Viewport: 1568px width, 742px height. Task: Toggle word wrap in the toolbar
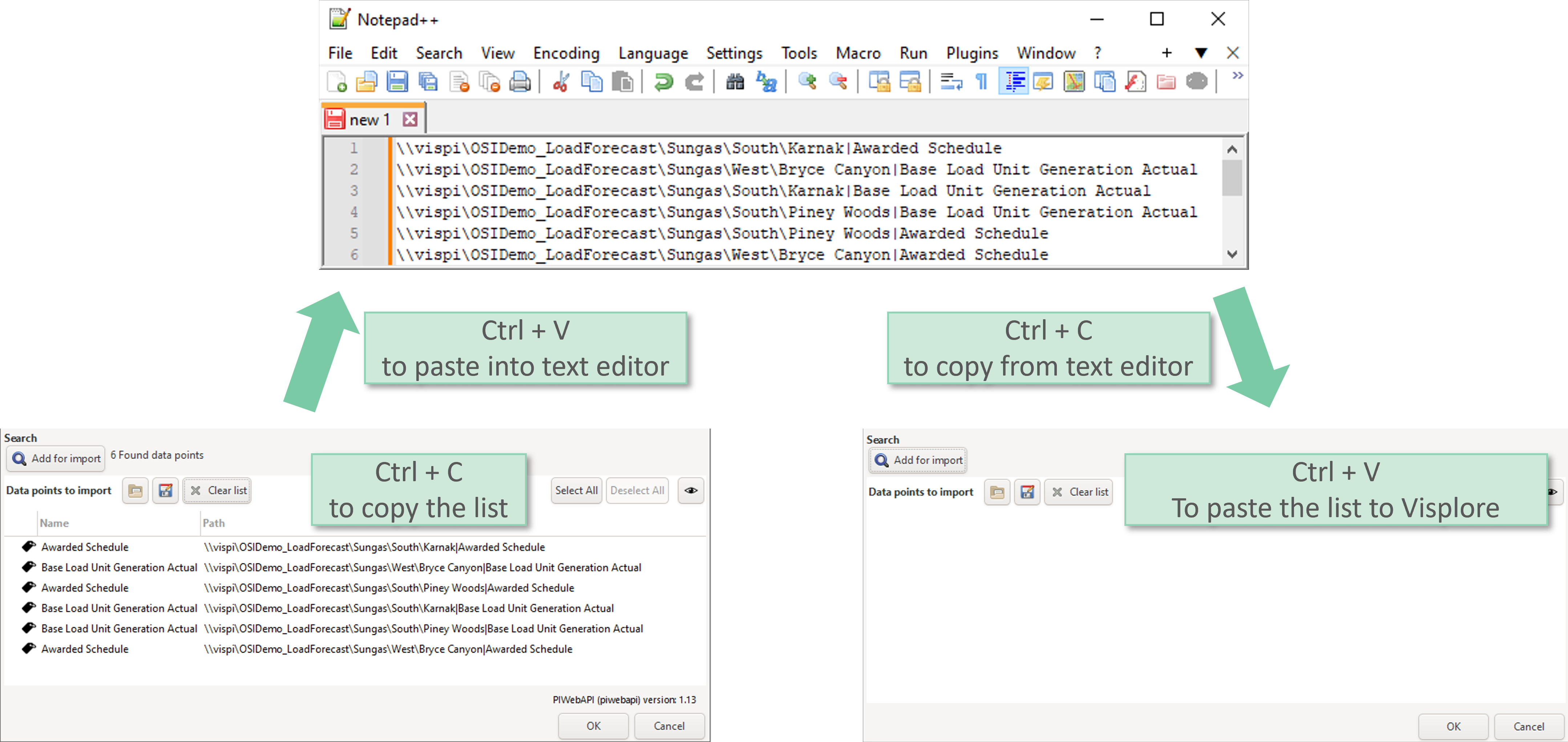click(x=951, y=82)
